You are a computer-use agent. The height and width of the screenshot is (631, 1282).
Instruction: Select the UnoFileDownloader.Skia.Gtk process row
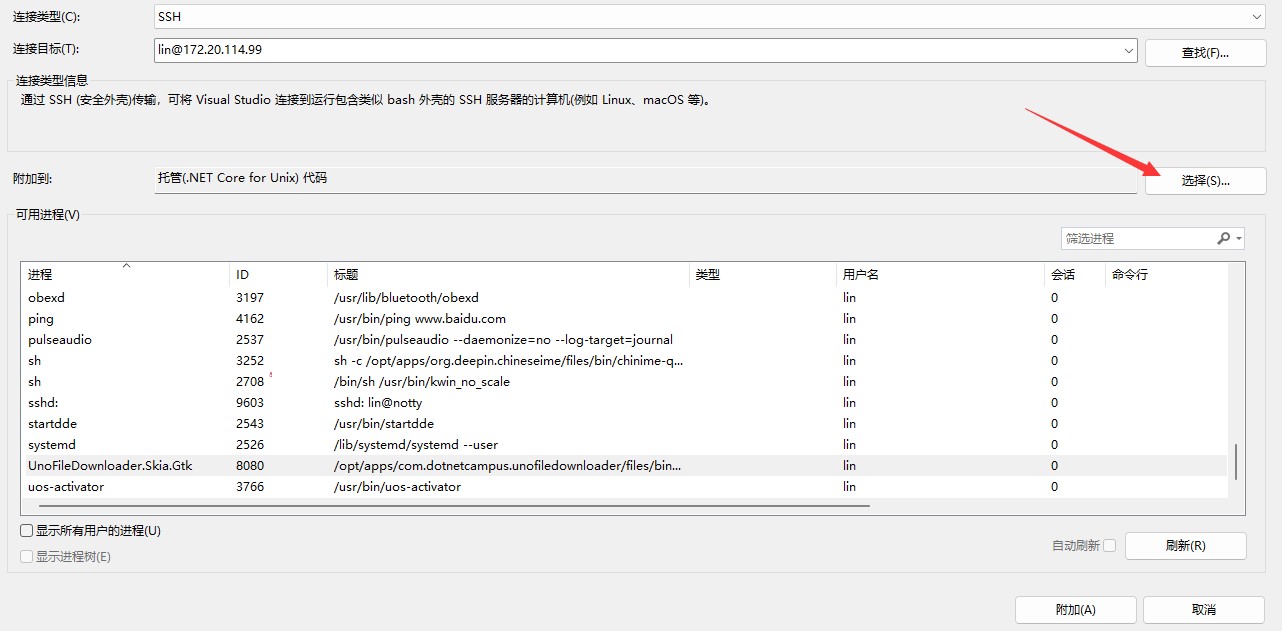[400, 465]
